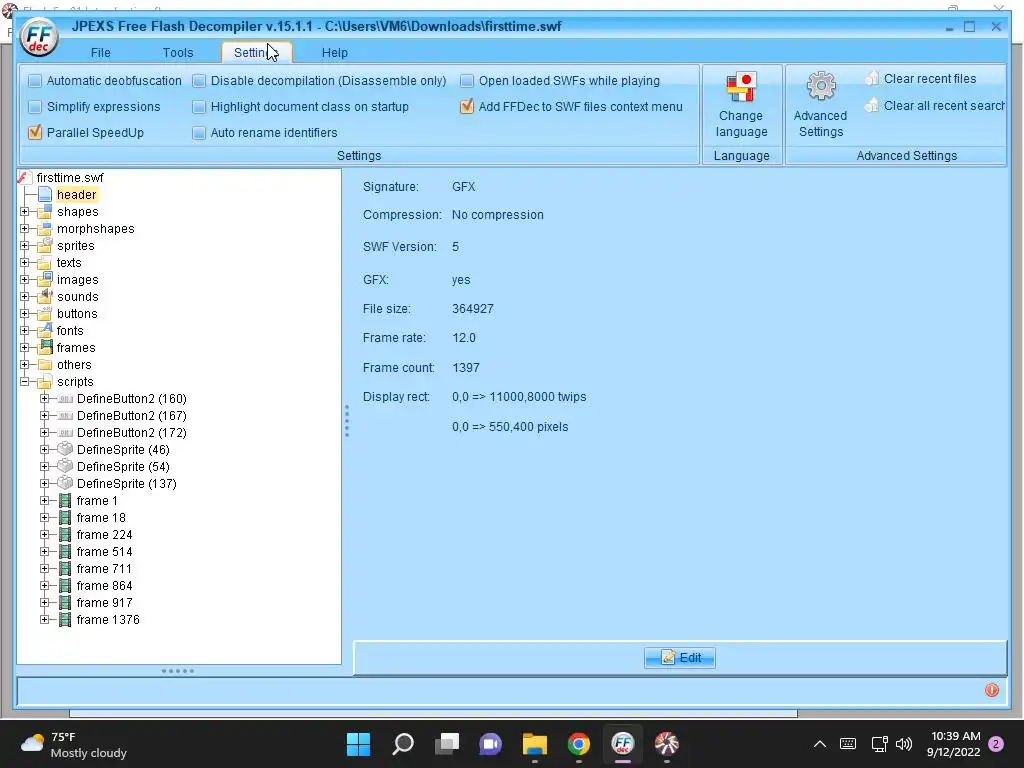Expand DefineSprite (137) node
Image resolution: width=1024 pixels, height=768 pixels.
[44, 483]
